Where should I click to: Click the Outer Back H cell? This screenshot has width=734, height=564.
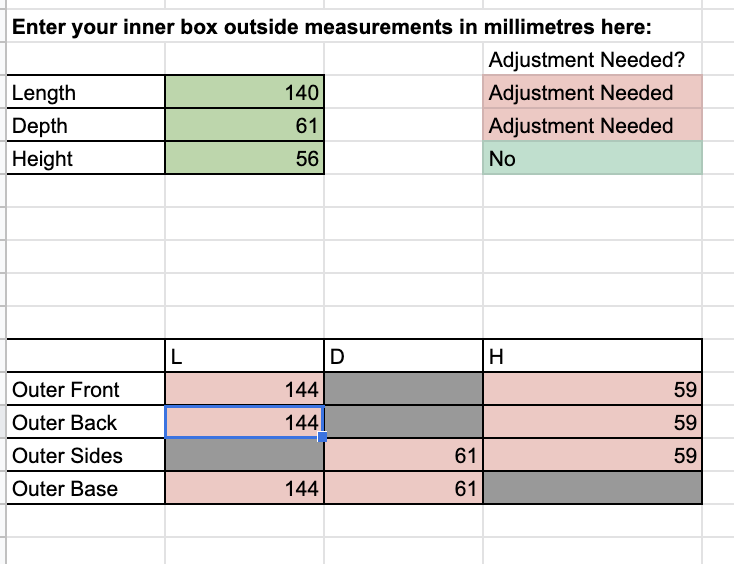click(592, 423)
